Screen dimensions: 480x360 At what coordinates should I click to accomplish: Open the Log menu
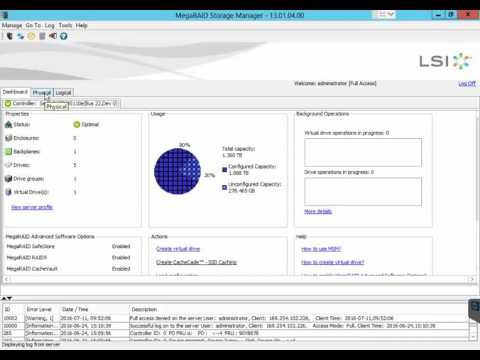pos(49,25)
